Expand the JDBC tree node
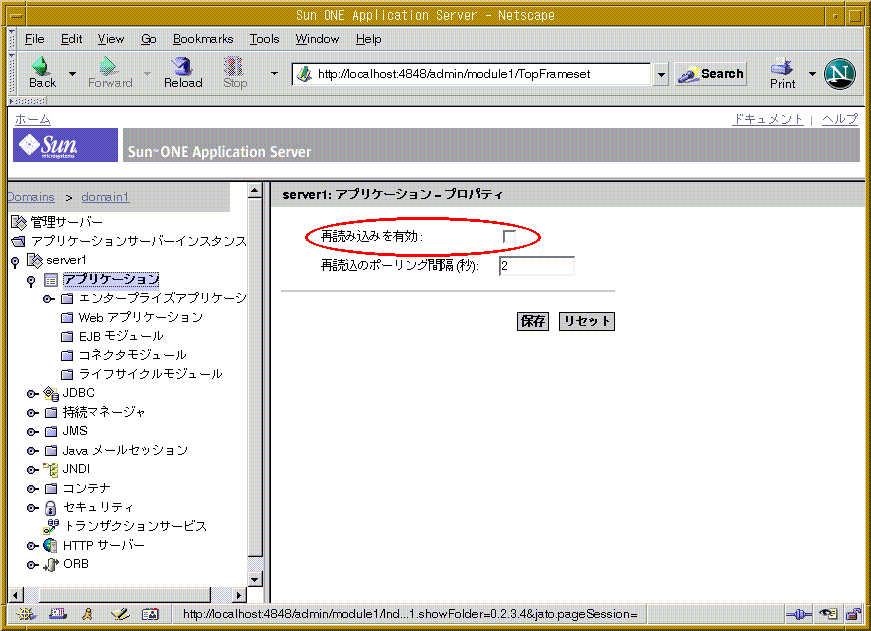This screenshot has height=631, width=871. click(x=33, y=394)
